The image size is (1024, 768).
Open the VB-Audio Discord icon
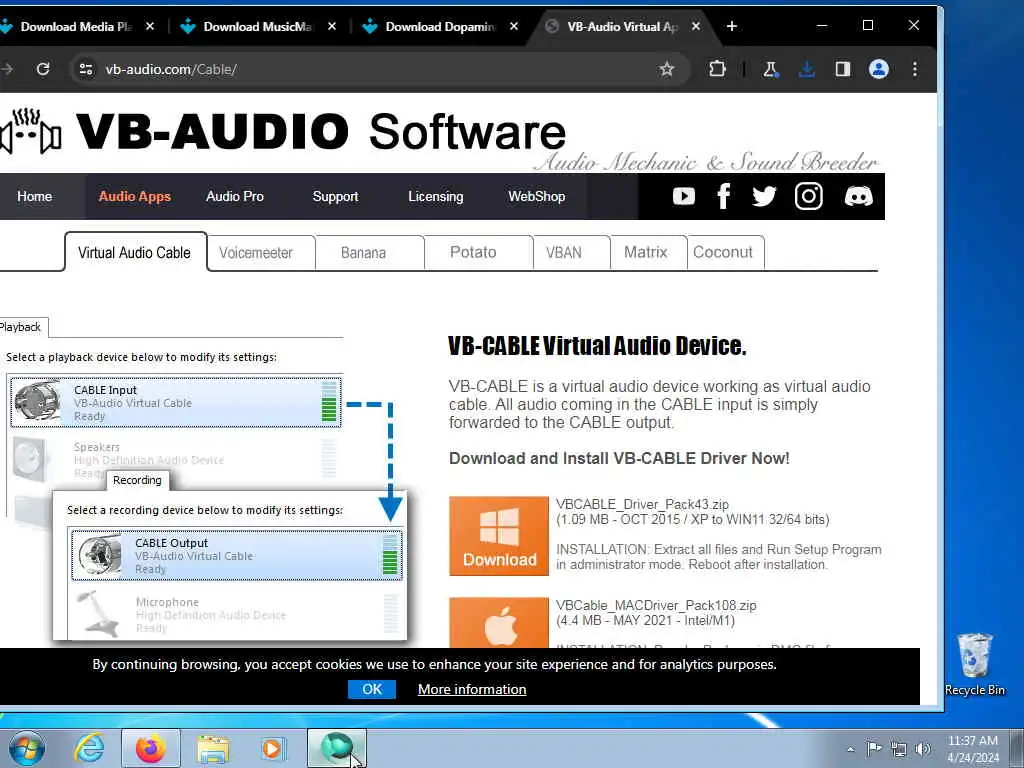coord(858,196)
